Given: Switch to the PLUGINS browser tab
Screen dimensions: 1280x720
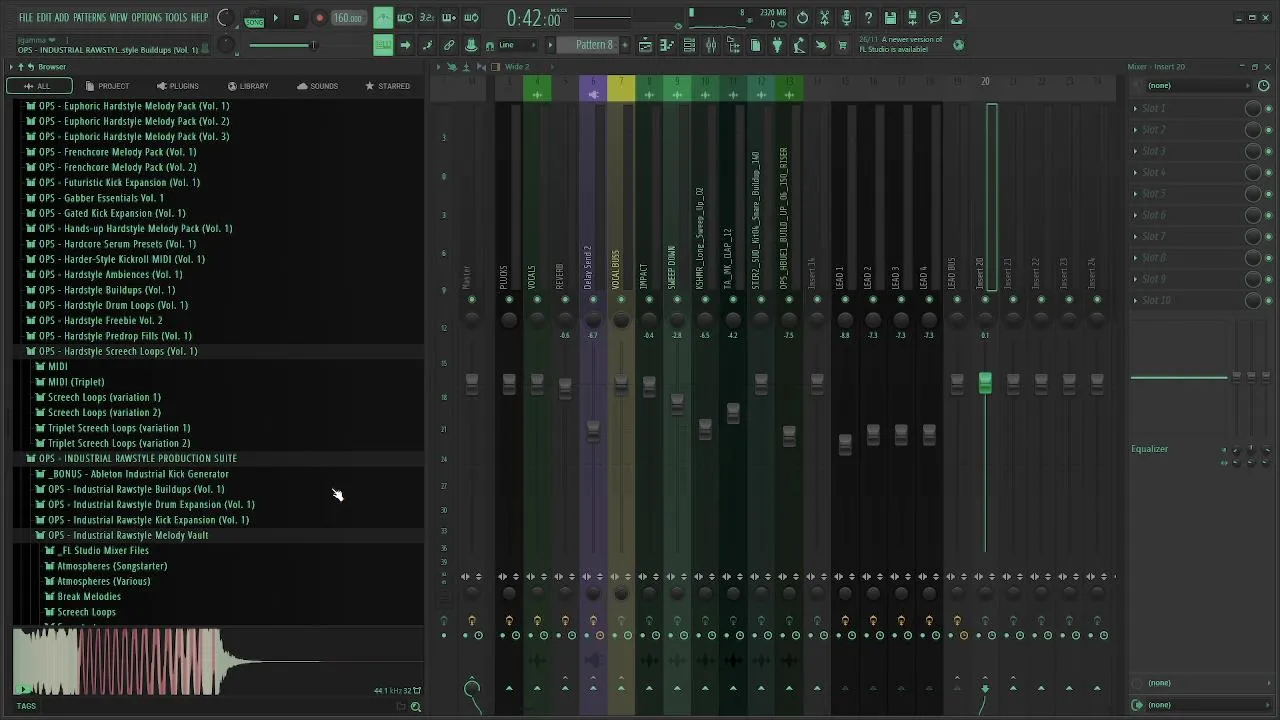Looking at the screenshot, I should [x=177, y=86].
